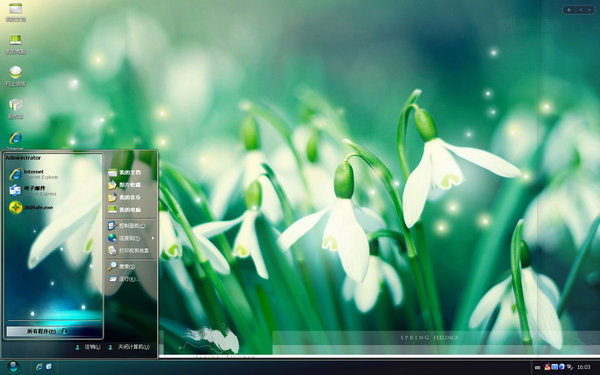The height and width of the screenshot is (375, 600).
Task: Expand All Programs (所有程序) list
Action: click(54, 331)
